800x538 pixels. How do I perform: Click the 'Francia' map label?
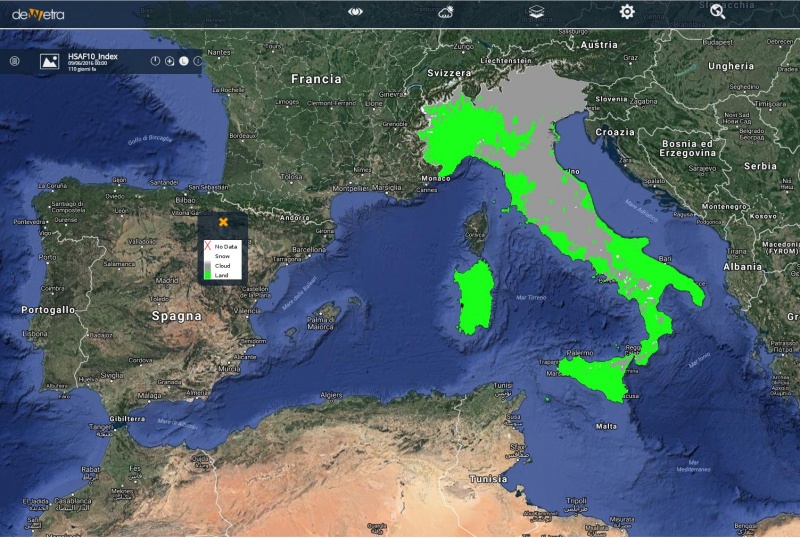point(316,79)
